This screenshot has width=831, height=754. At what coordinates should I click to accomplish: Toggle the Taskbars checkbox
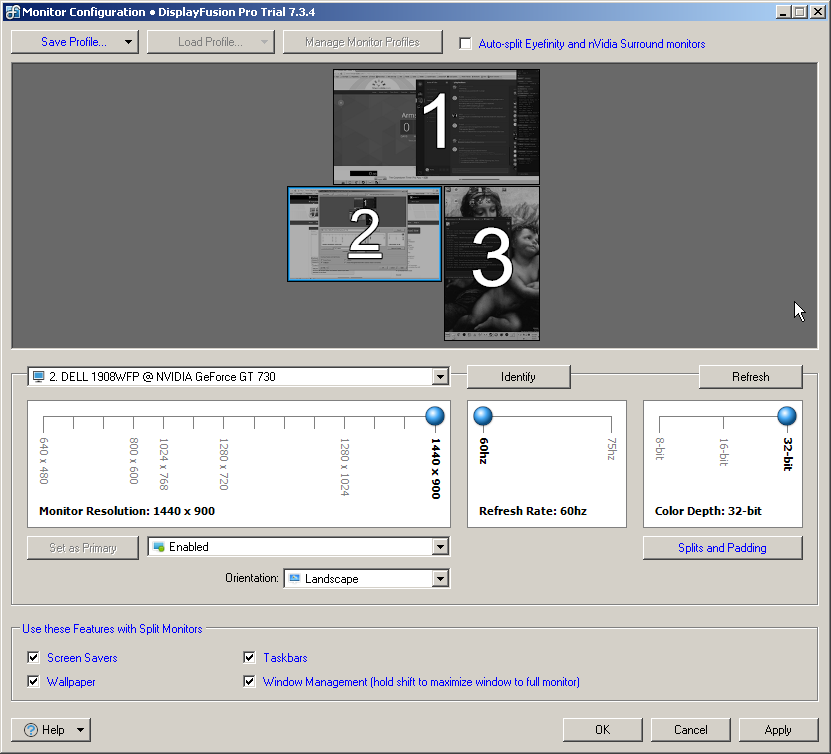click(x=250, y=658)
